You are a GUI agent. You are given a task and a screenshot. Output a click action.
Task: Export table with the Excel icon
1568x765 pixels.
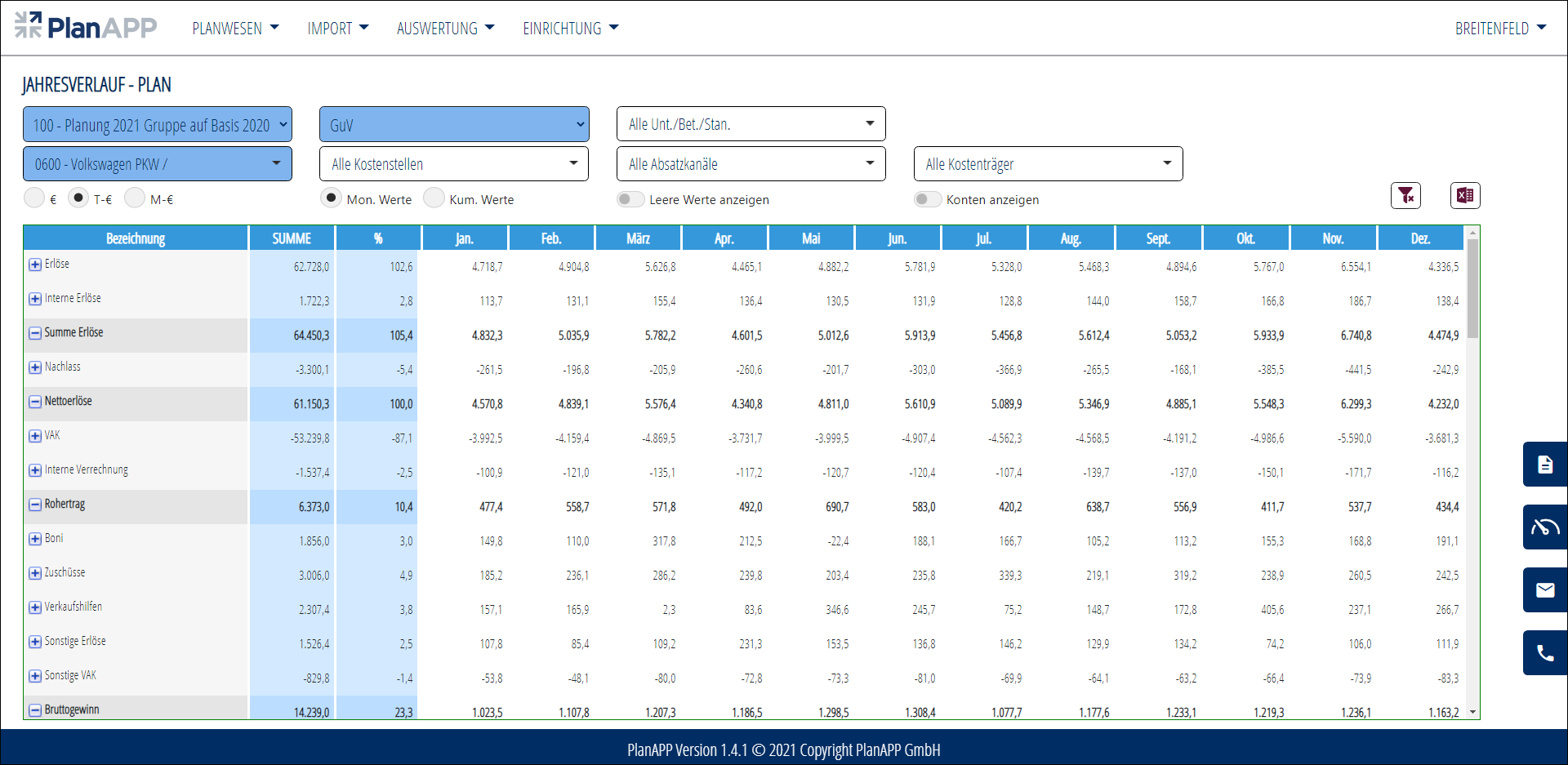[1465, 196]
